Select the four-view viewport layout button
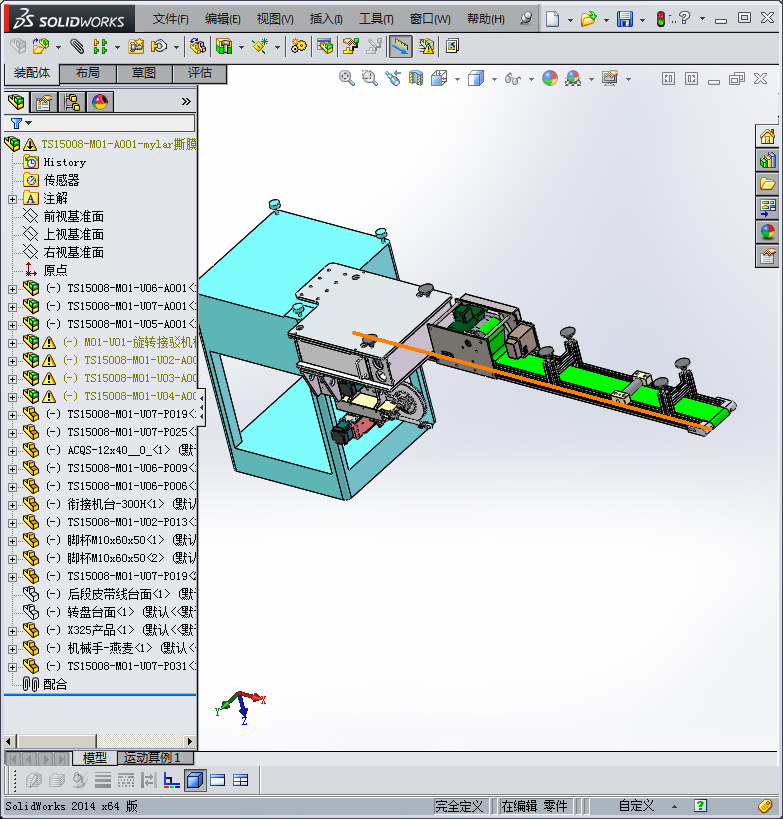Image resolution: width=783 pixels, height=819 pixels. [x=240, y=780]
